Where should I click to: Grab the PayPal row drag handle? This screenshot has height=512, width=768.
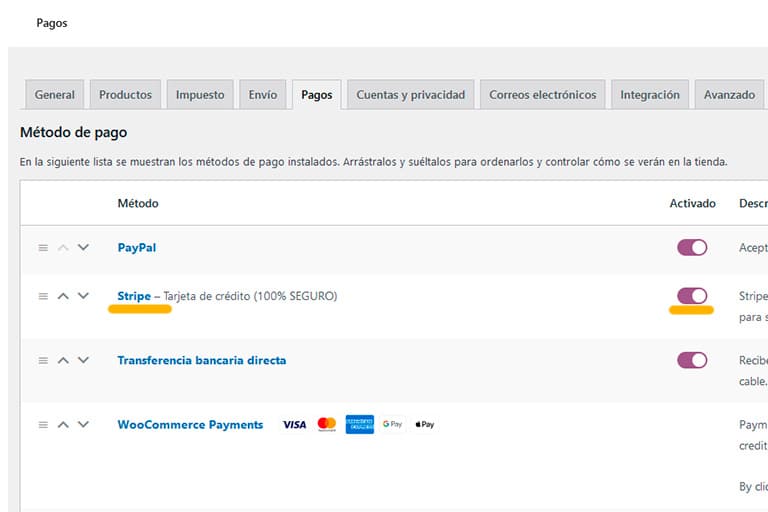[43, 248]
